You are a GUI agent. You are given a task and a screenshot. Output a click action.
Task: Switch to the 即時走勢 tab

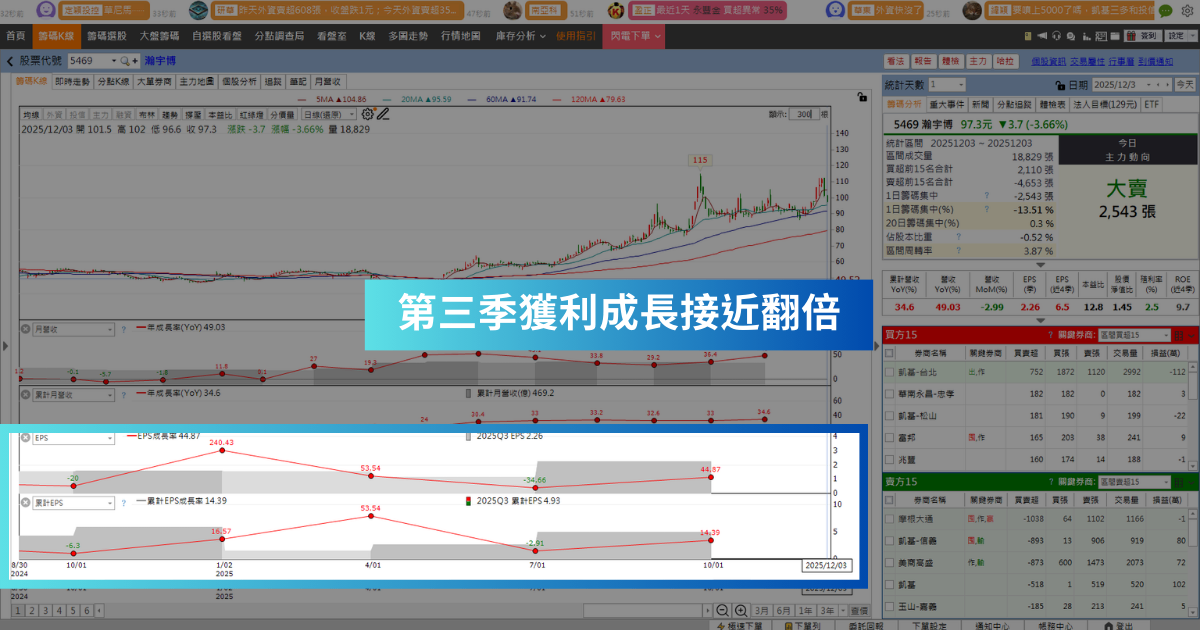[x=72, y=82]
